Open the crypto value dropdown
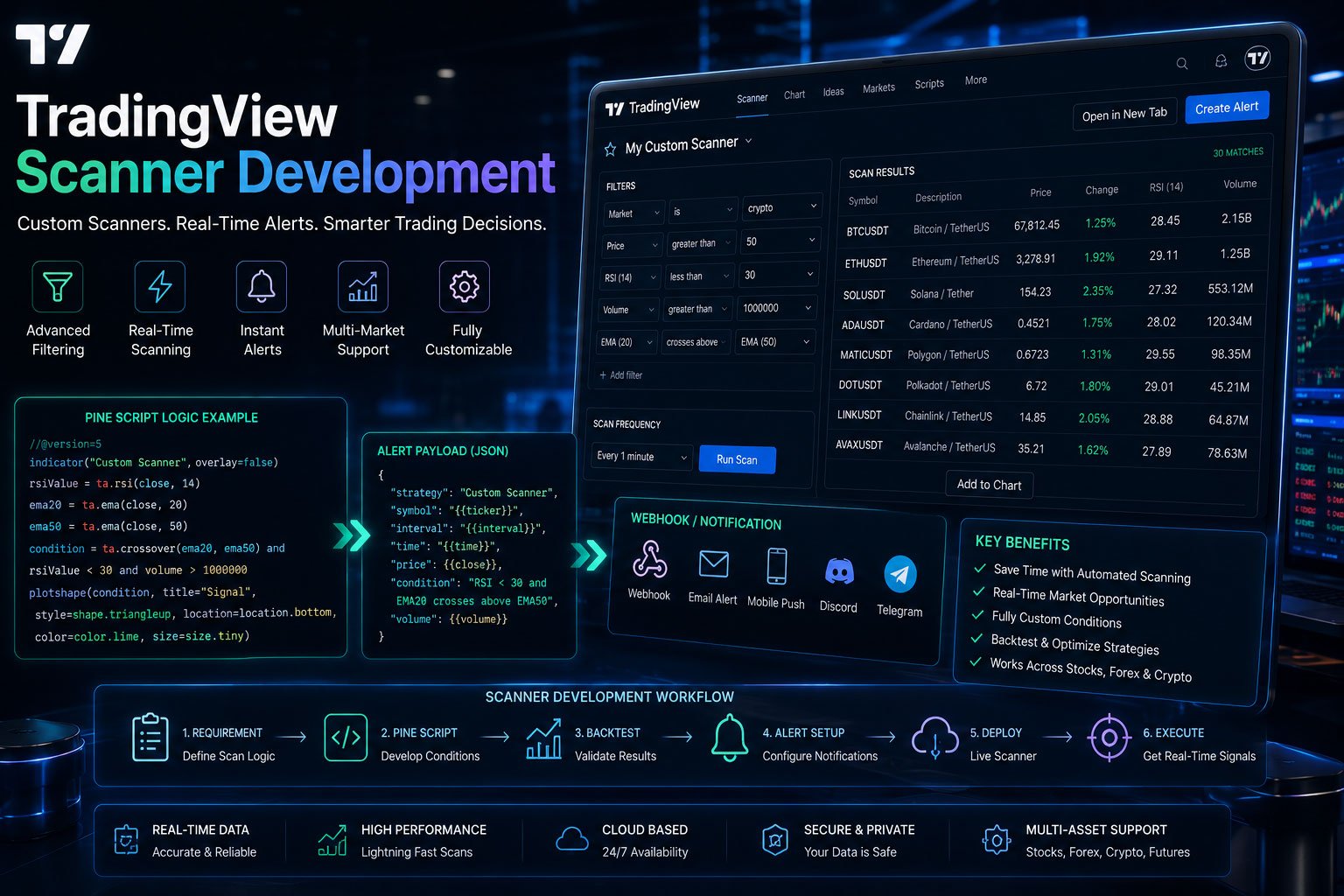 coord(782,207)
